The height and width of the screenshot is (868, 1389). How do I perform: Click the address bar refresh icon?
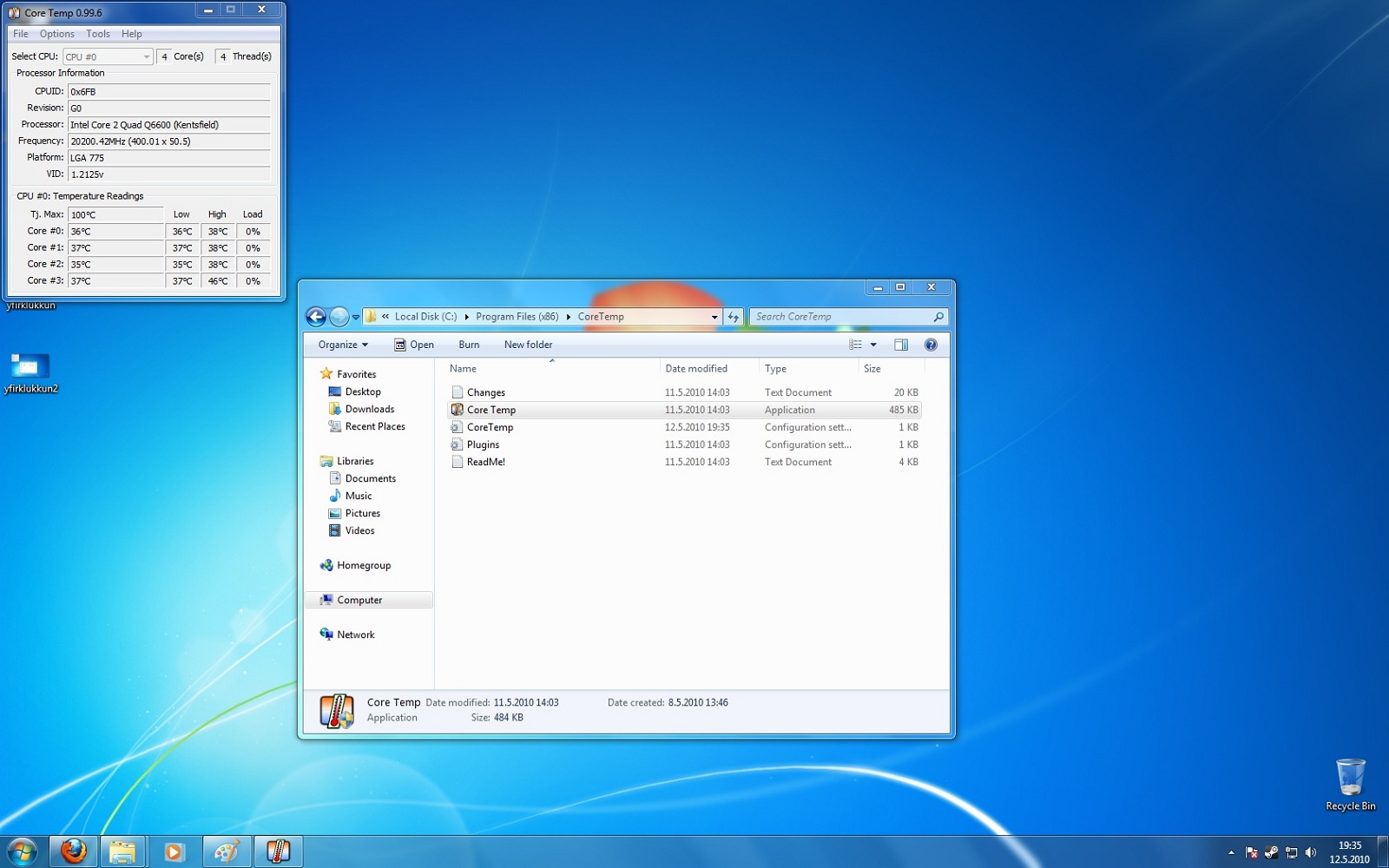pos(734,317)
